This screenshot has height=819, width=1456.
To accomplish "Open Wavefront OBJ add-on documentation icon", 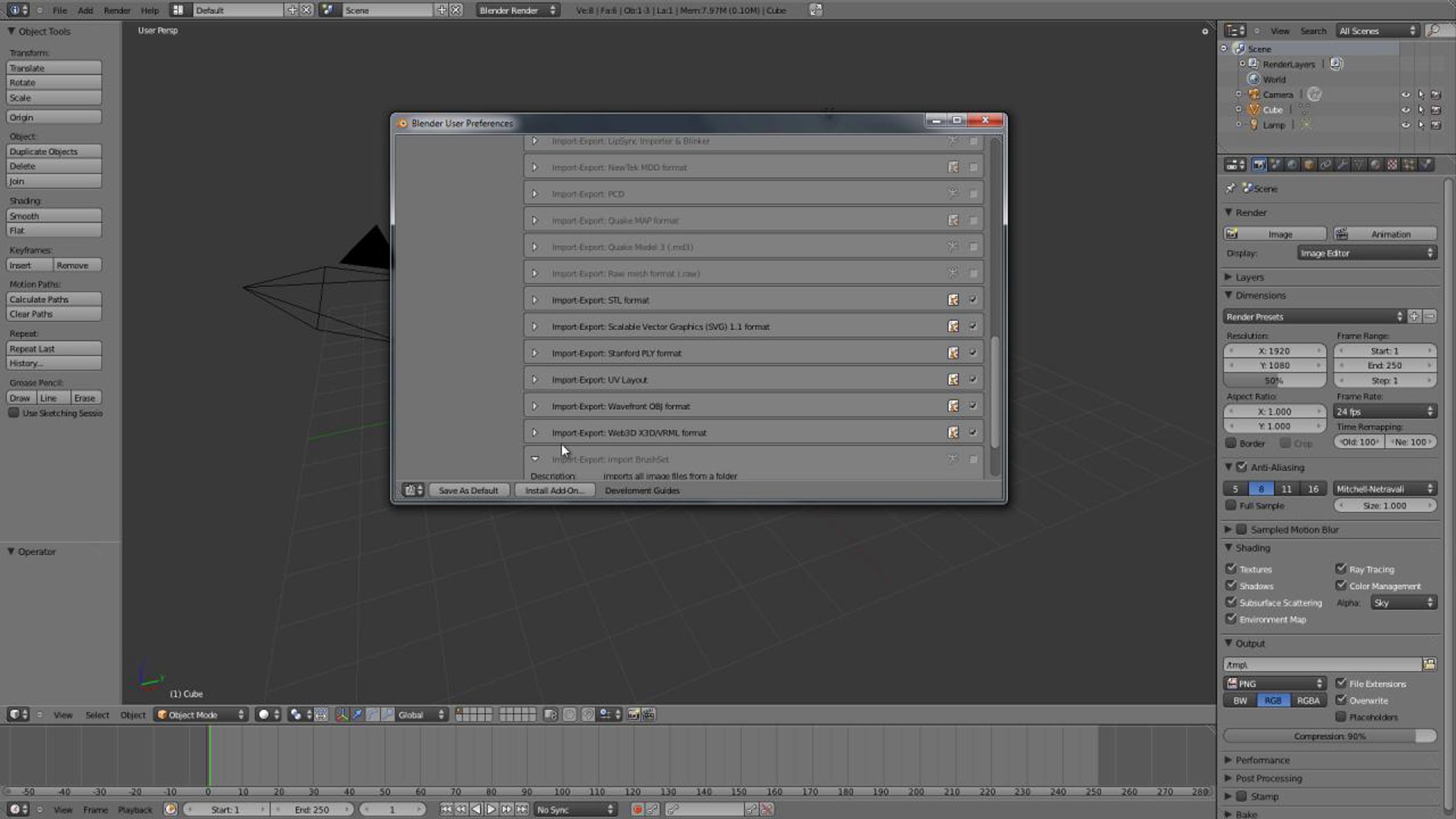I will pyautogui.click(x=953, y=406).
